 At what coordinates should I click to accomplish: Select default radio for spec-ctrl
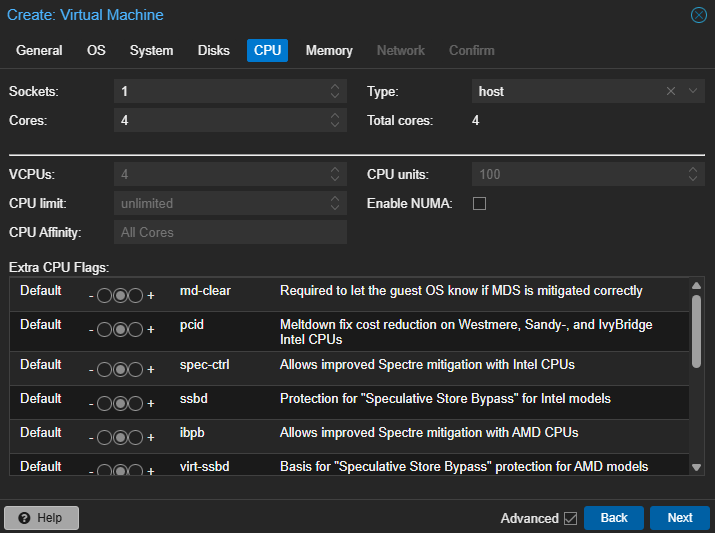point(120,370)
